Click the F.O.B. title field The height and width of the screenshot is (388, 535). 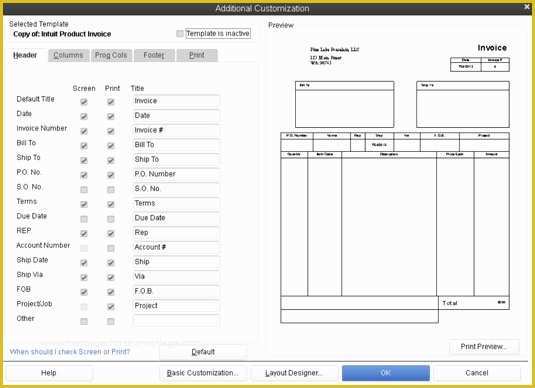coord(176,291)
